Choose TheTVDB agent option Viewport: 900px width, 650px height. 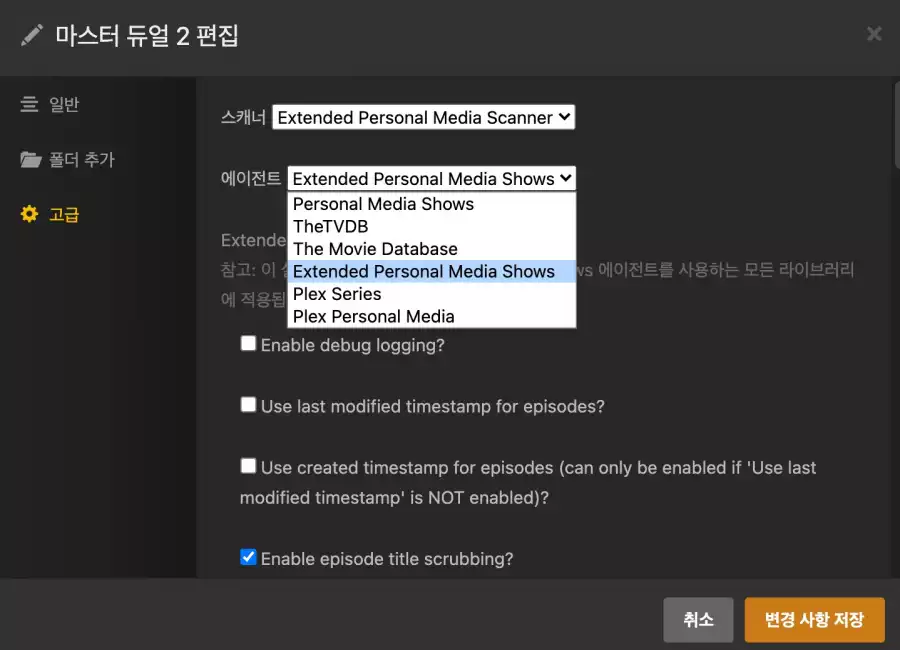431,226
